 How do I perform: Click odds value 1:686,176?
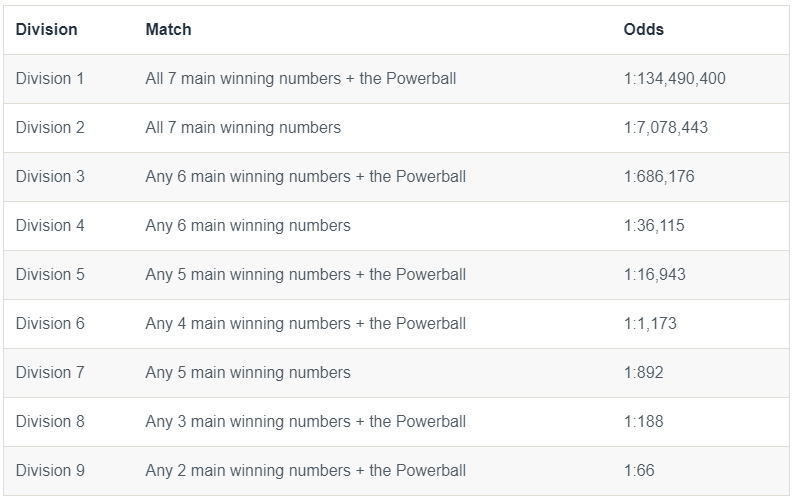tap(658, 176)
